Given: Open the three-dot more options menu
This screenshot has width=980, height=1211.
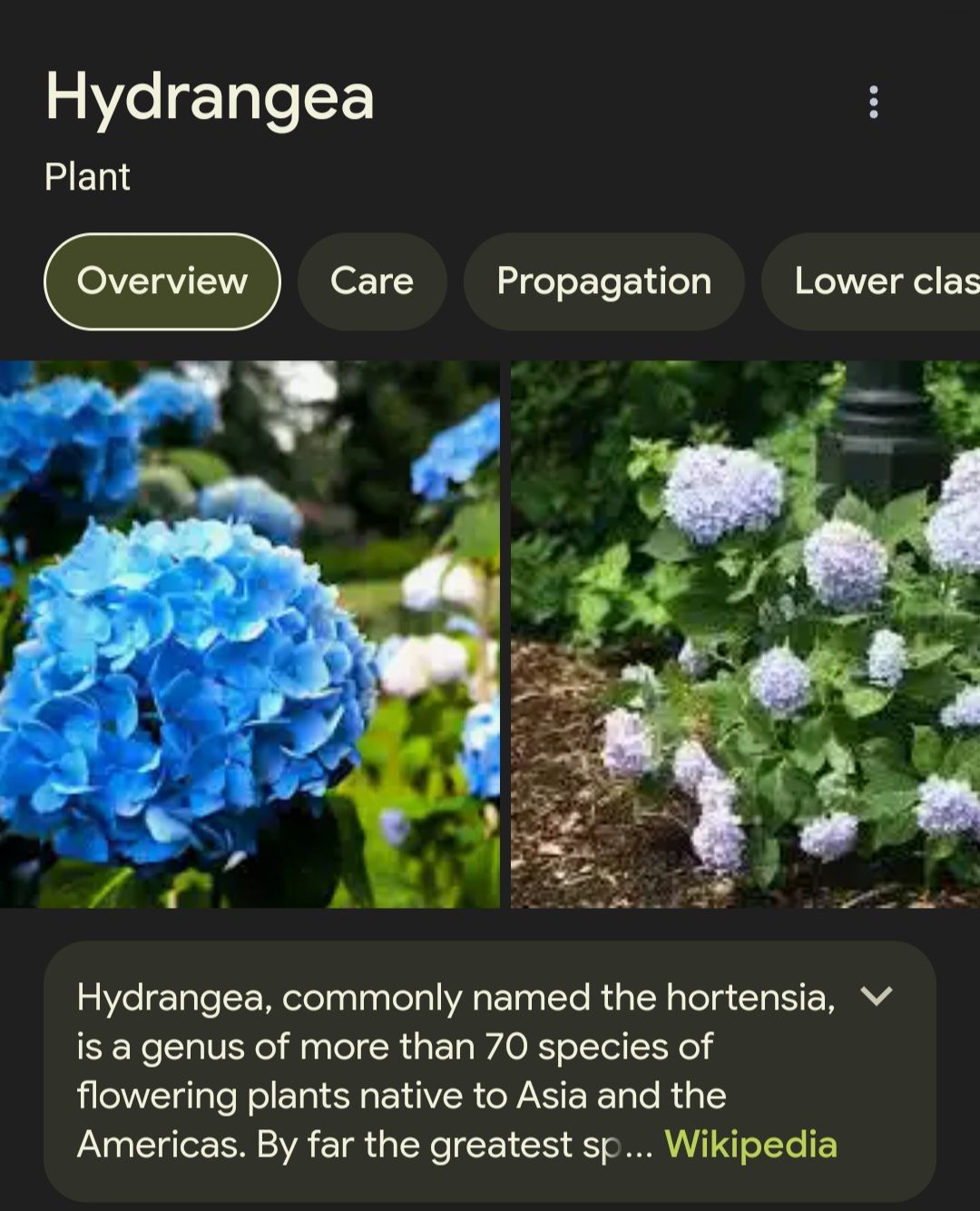Looking at the screenshot, I should click(874, 102).
